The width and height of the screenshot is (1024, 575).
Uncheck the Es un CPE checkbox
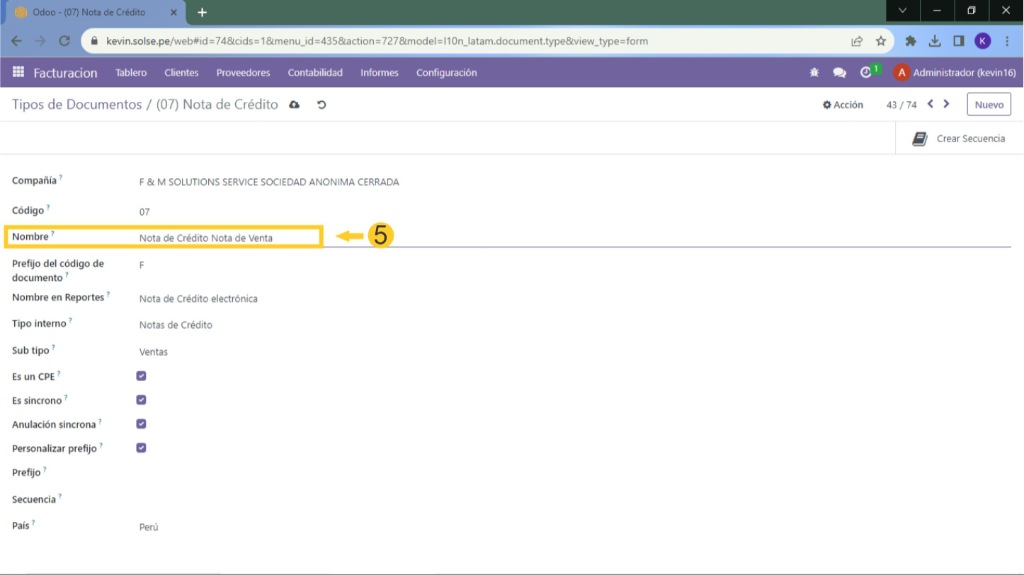pos(141,376)
